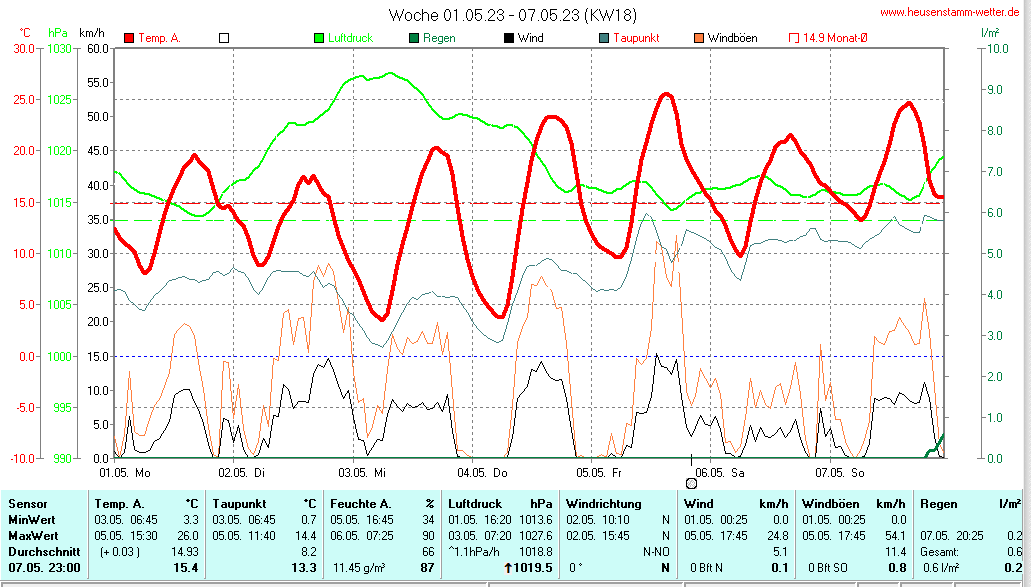Click the upward pressure trend arrow beside 1019.5
This screenshot has height=587, width=1034.
[x=508, y=568]
